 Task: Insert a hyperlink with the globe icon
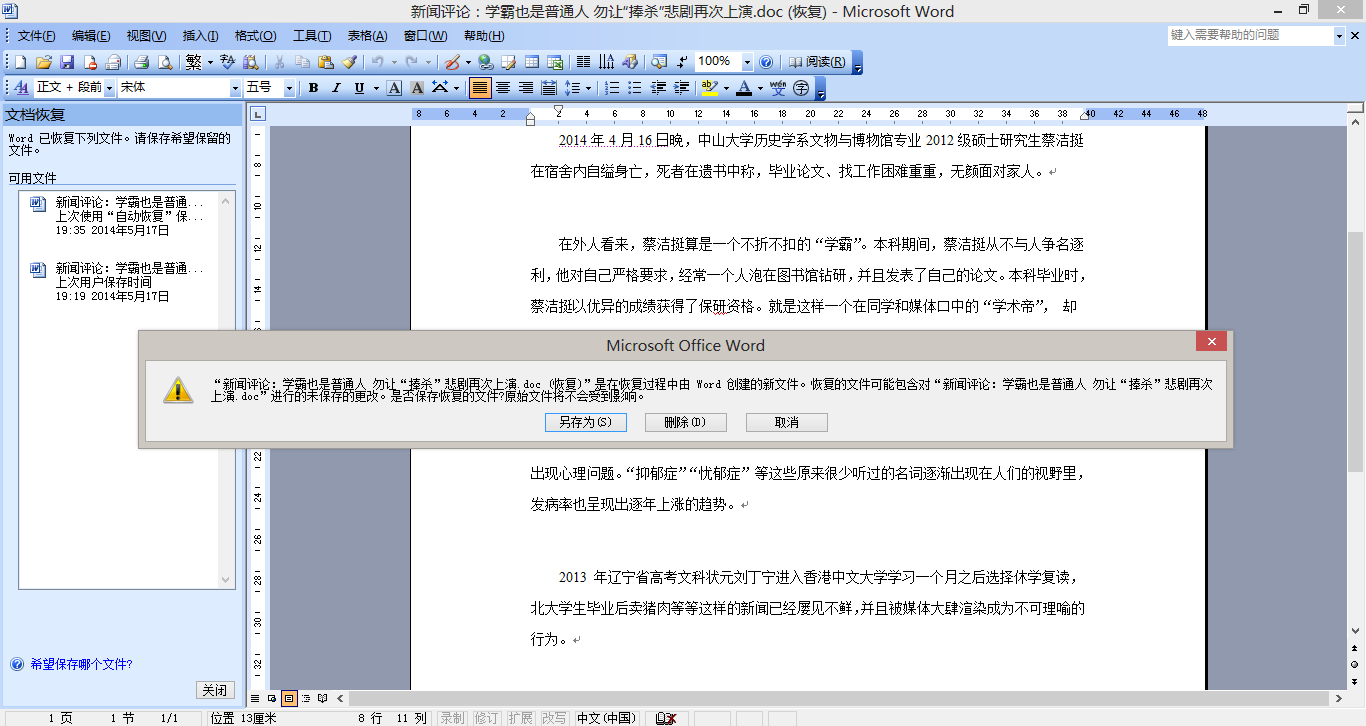tap(485, 62)
